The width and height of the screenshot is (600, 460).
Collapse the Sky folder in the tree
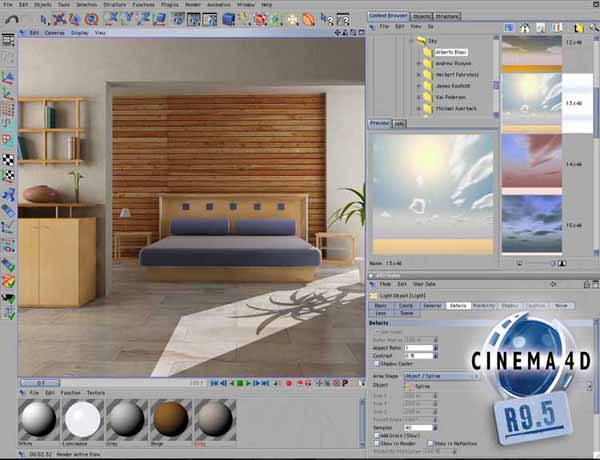(411, 41)
